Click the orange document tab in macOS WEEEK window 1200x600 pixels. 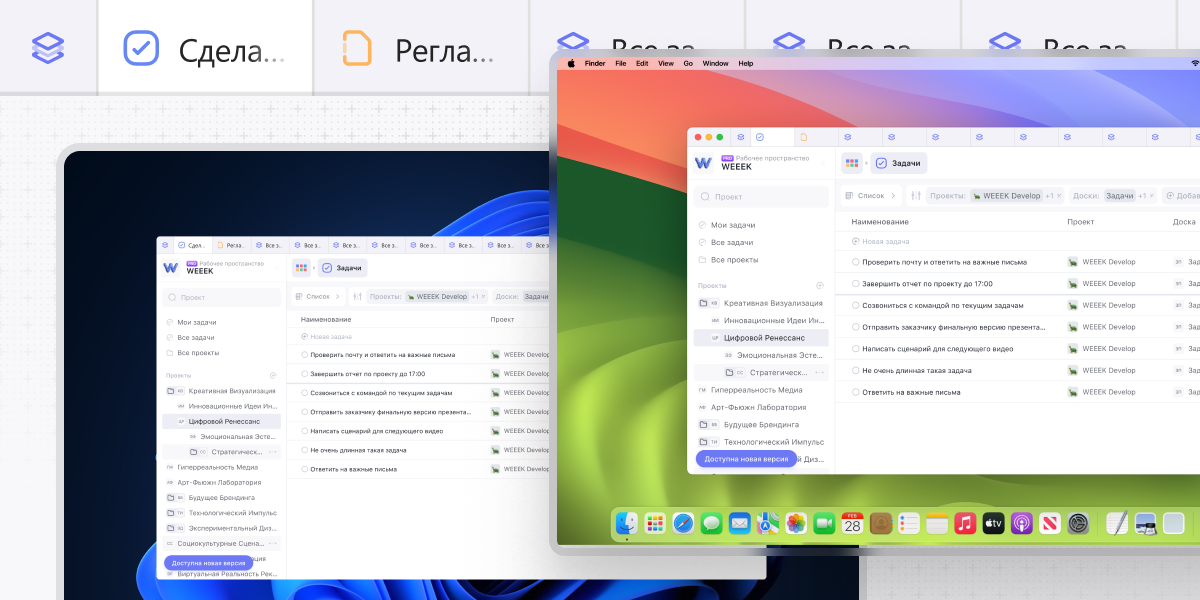point(803,137)
